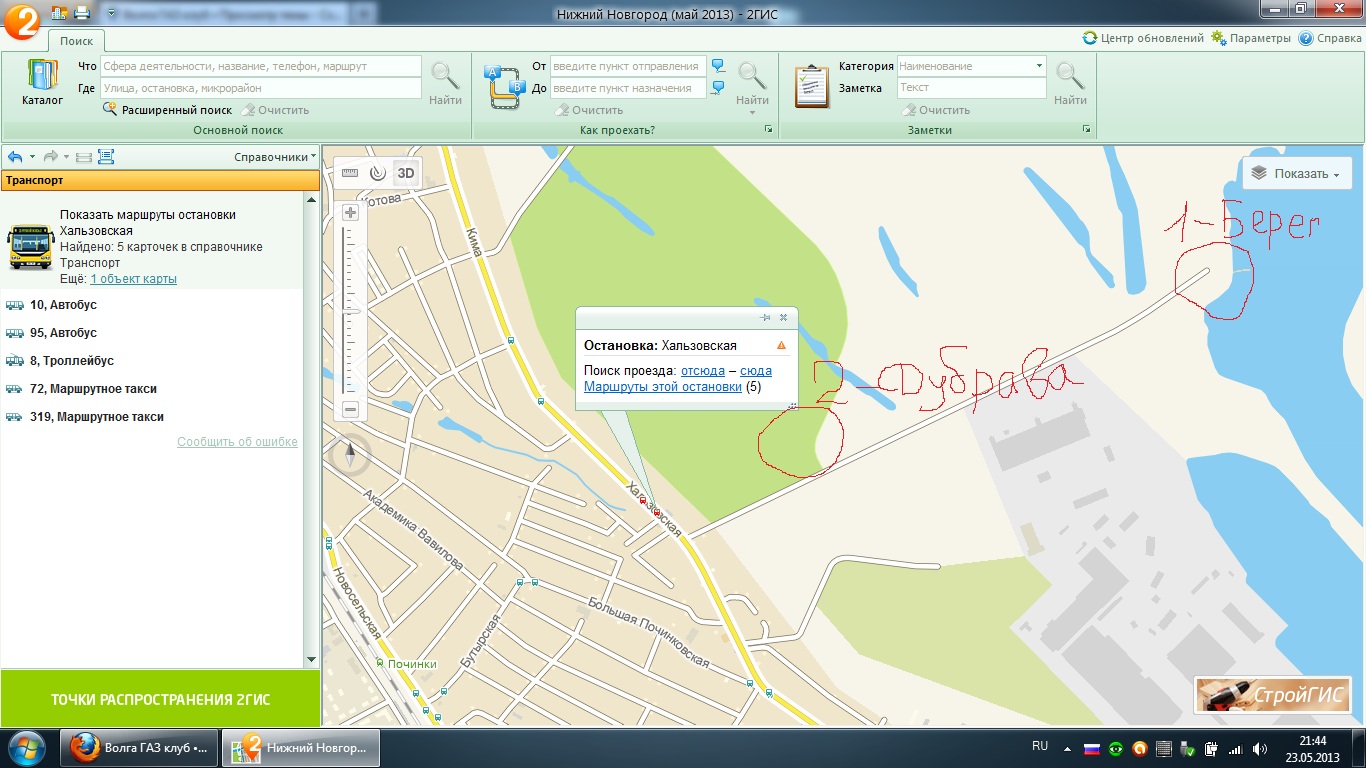Open the Справочники dropdown
This screenshot has height=768, width=1366.
click(275, 157)
